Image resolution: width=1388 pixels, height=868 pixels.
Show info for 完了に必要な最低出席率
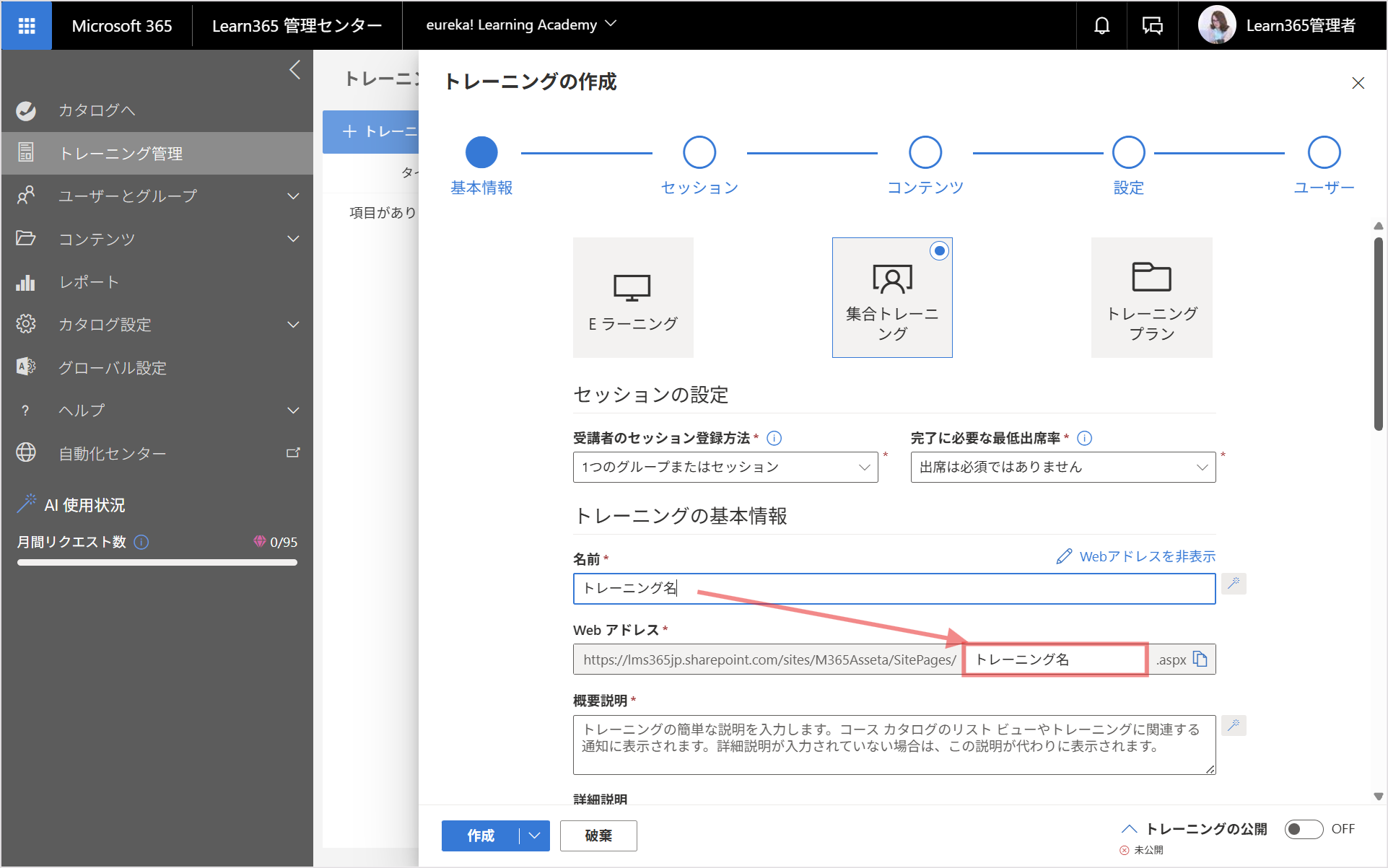coord(1084,438)
